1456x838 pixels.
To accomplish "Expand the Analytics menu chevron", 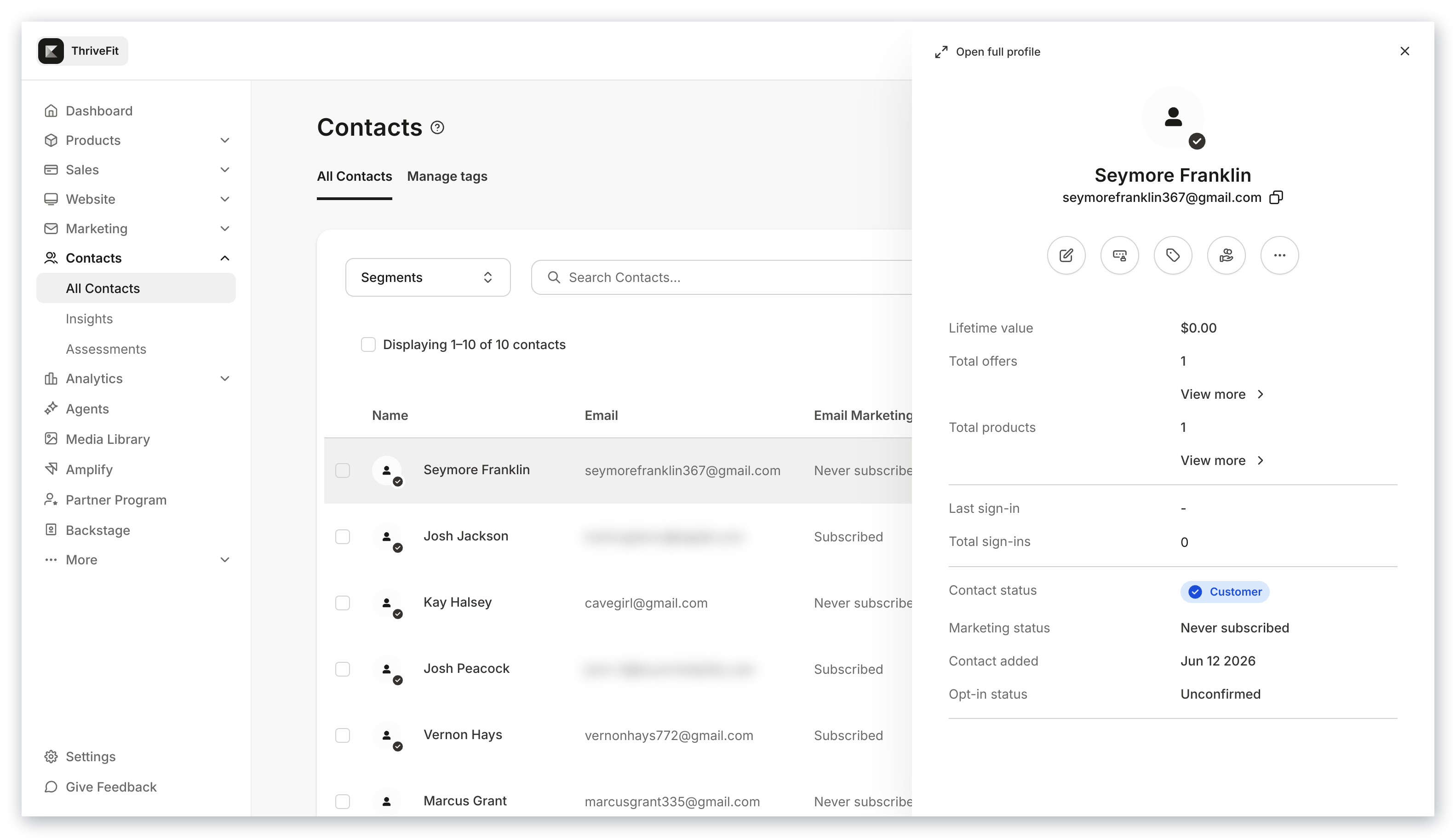I will point(225,379).
